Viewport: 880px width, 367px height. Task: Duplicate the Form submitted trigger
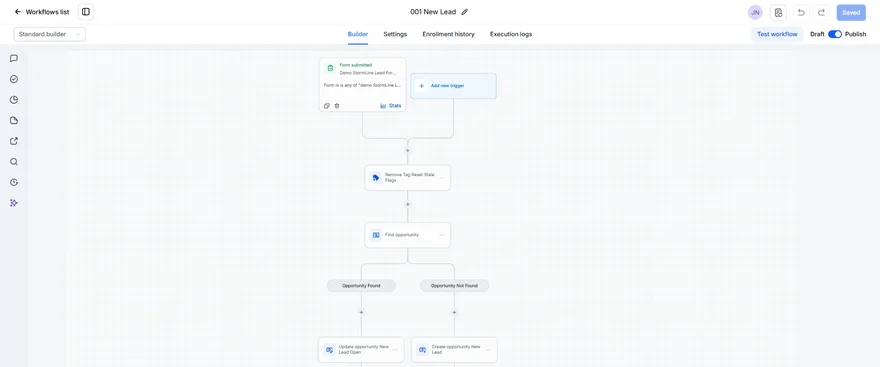pos(327,105)
